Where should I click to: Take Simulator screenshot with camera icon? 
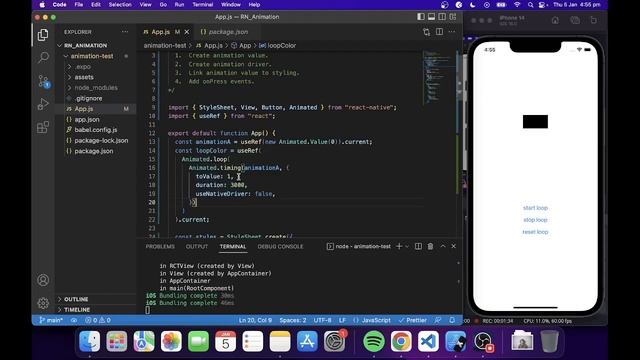(575, 20)
